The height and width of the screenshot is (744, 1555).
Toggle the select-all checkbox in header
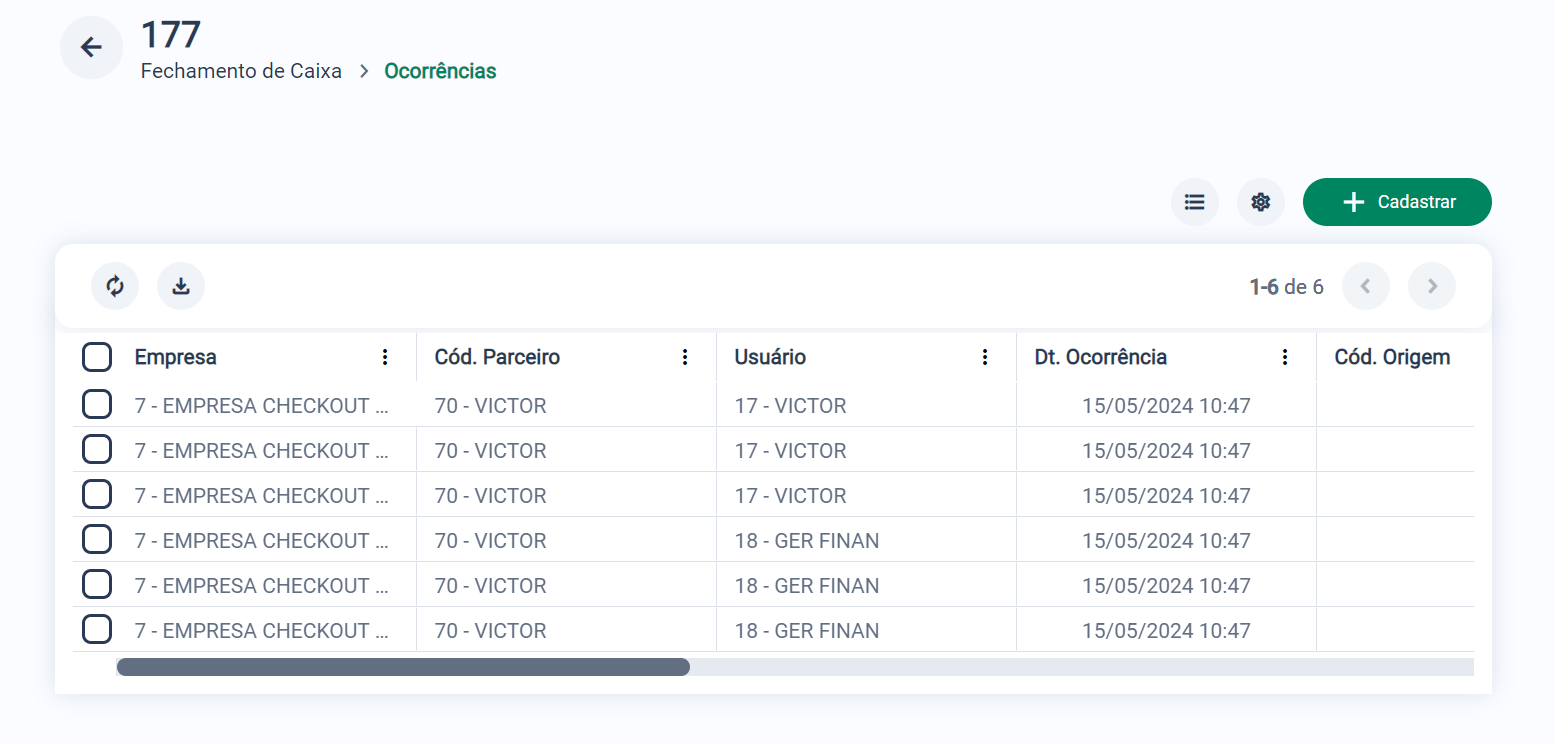[97, 357]
